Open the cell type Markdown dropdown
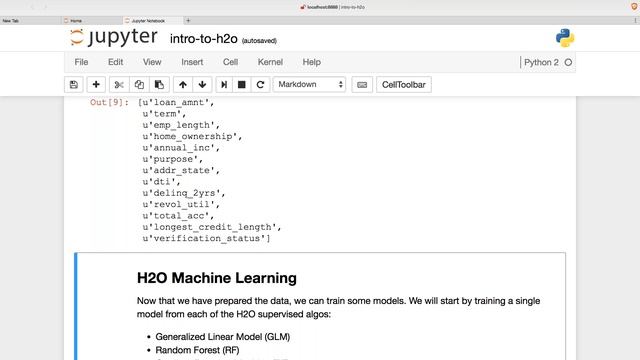The image size is (640, 360). [x=309, y=84]
